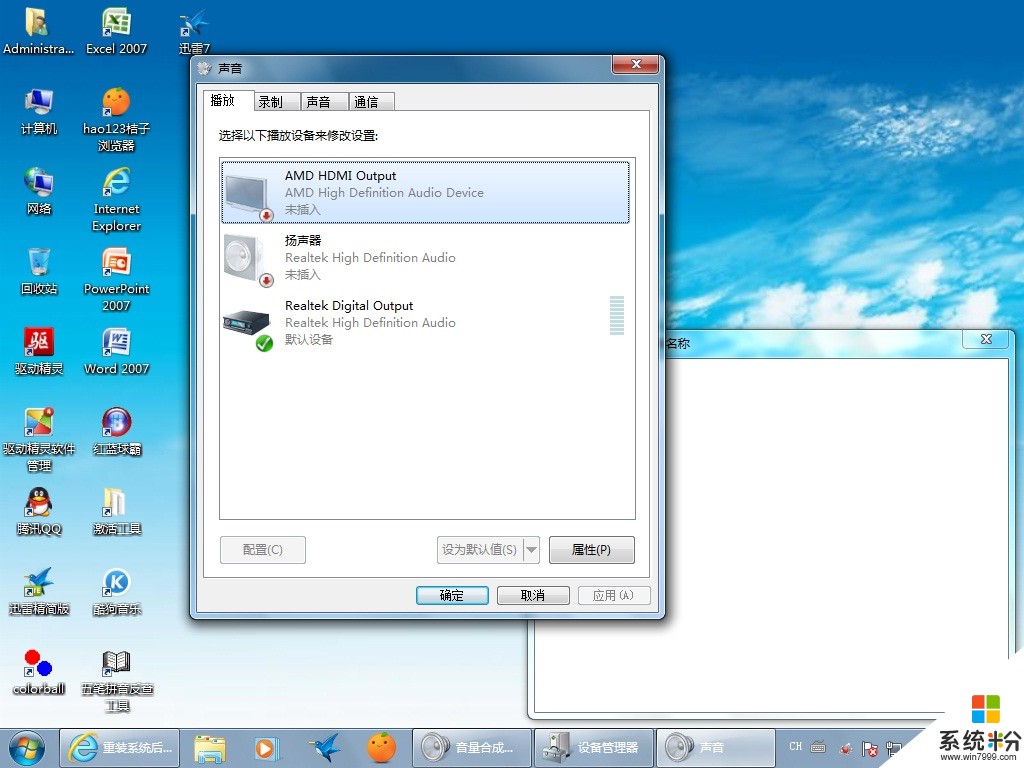This screenshot has width=1024, height=768.
Task: Switch to the 音量合成 taskbar window
Action: (472, 748)
